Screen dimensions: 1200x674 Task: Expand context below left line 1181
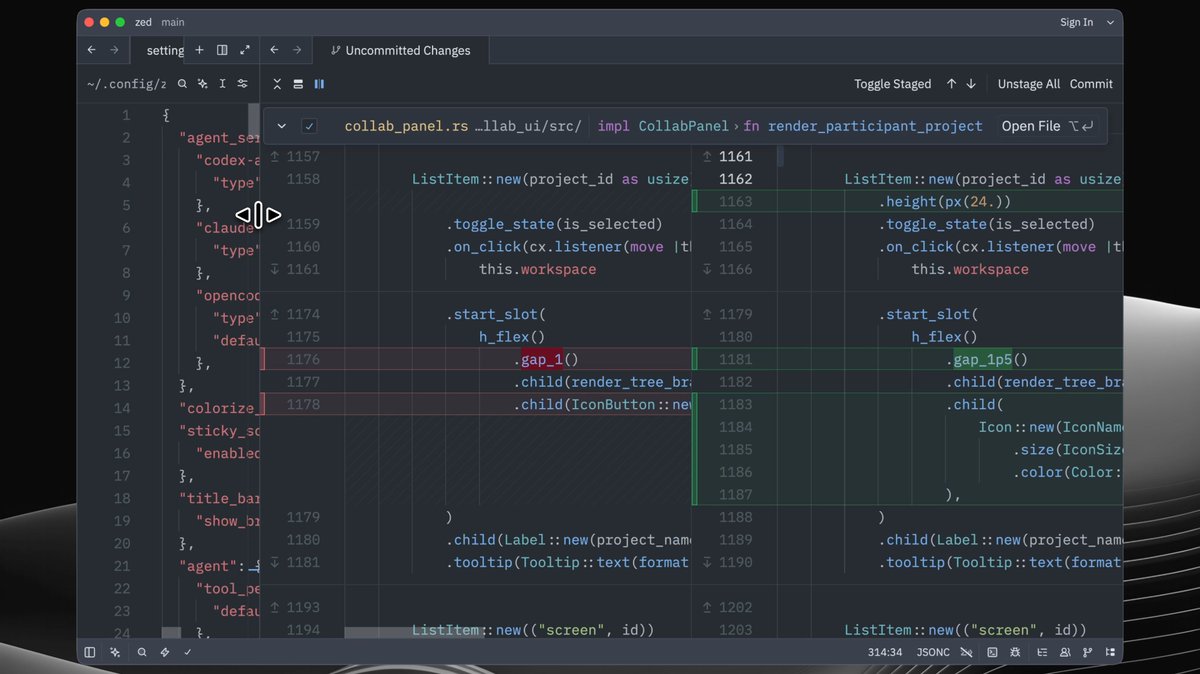point(276,562)
